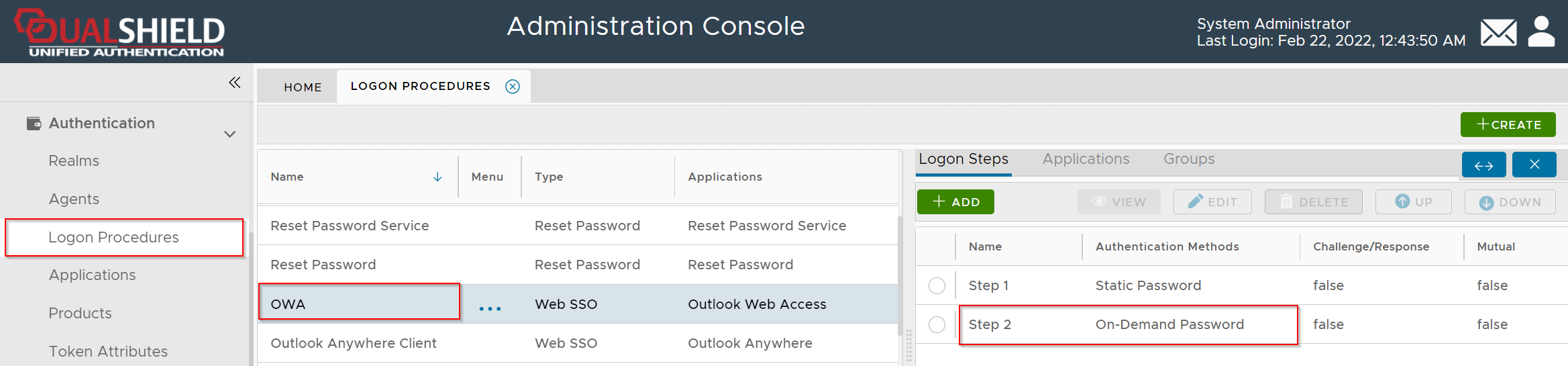Open the mail envelope icon
The image size is (1568, 366).
pos(1498,32)
